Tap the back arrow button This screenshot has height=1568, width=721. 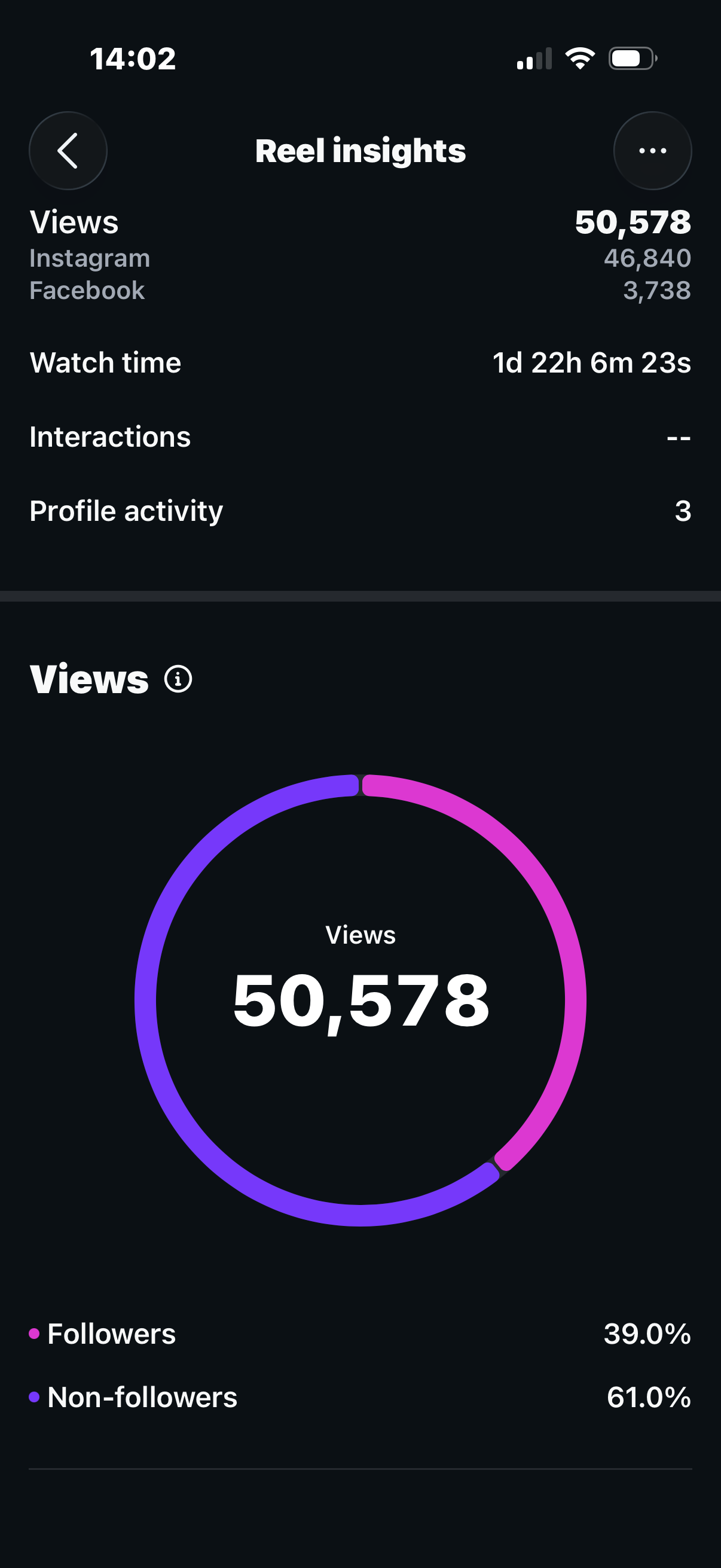coord(68,150)
